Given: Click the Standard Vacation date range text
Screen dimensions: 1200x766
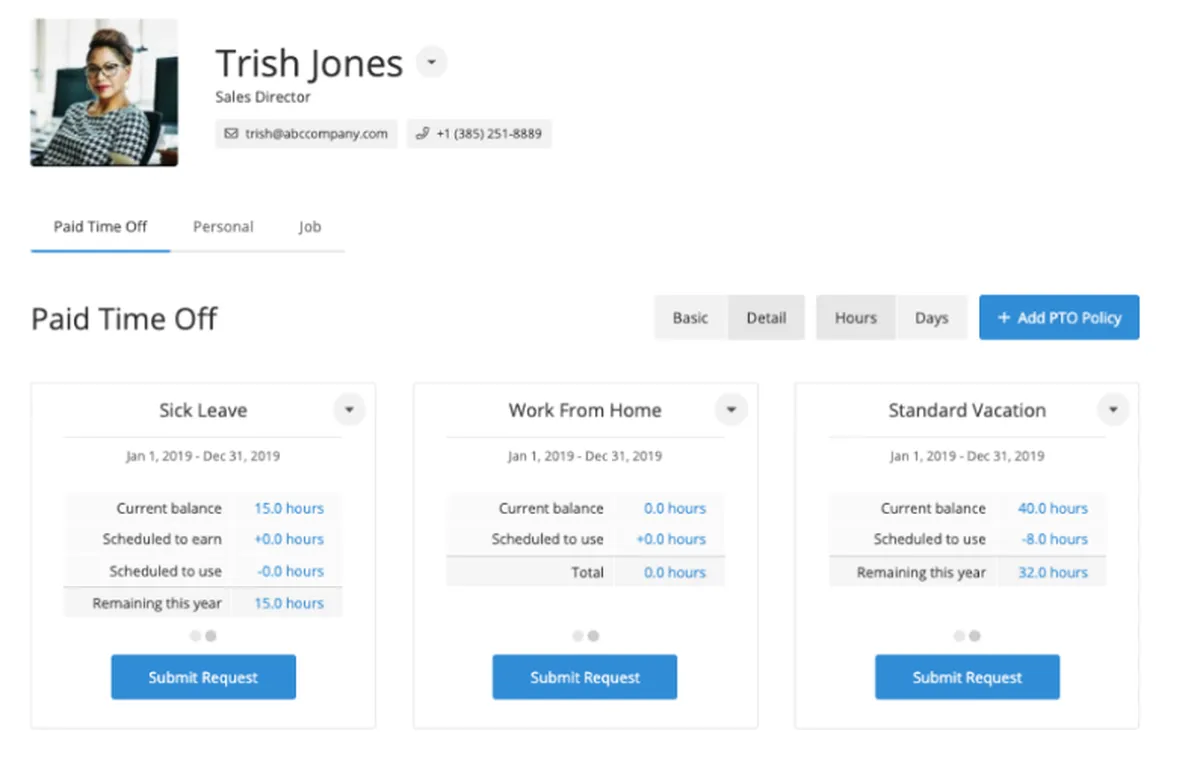Looking at the screenshot, I should 967,456.
